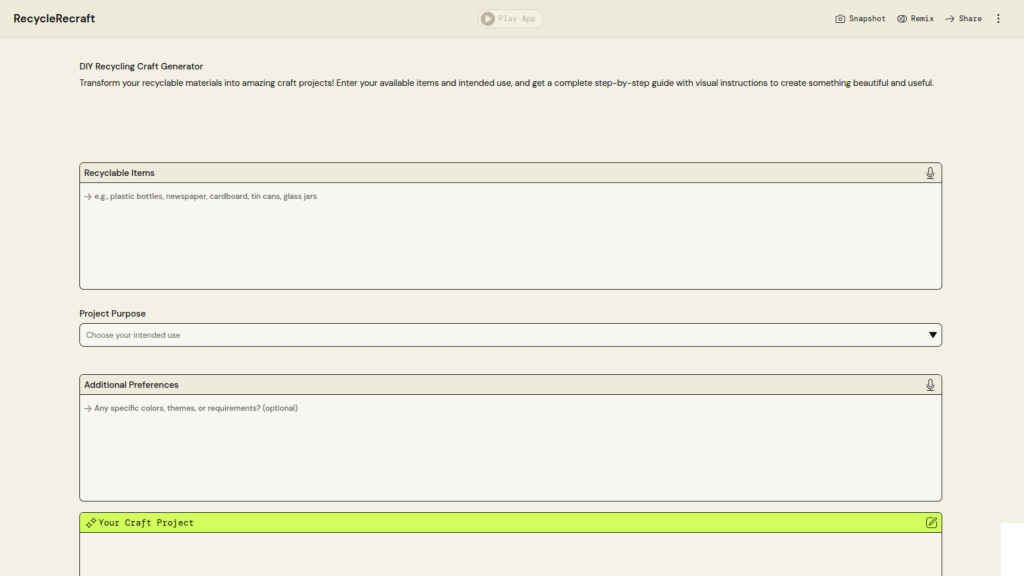Click the Share arrow icon
This screenshot has width=1024, height=576.
(x=950, y=19)
